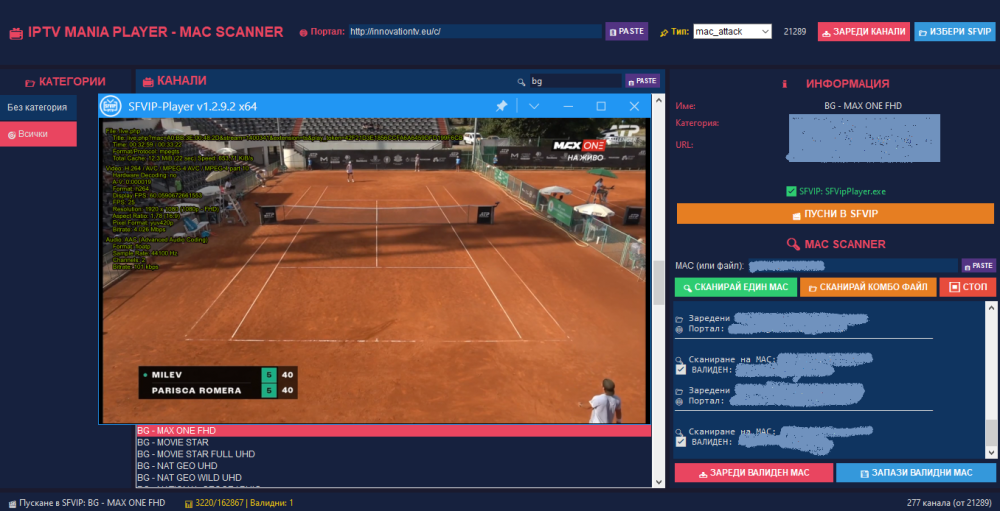Click the channel search magnifier icon
This screenshot has height=511, width=1000.
click(x=521, y=82)
